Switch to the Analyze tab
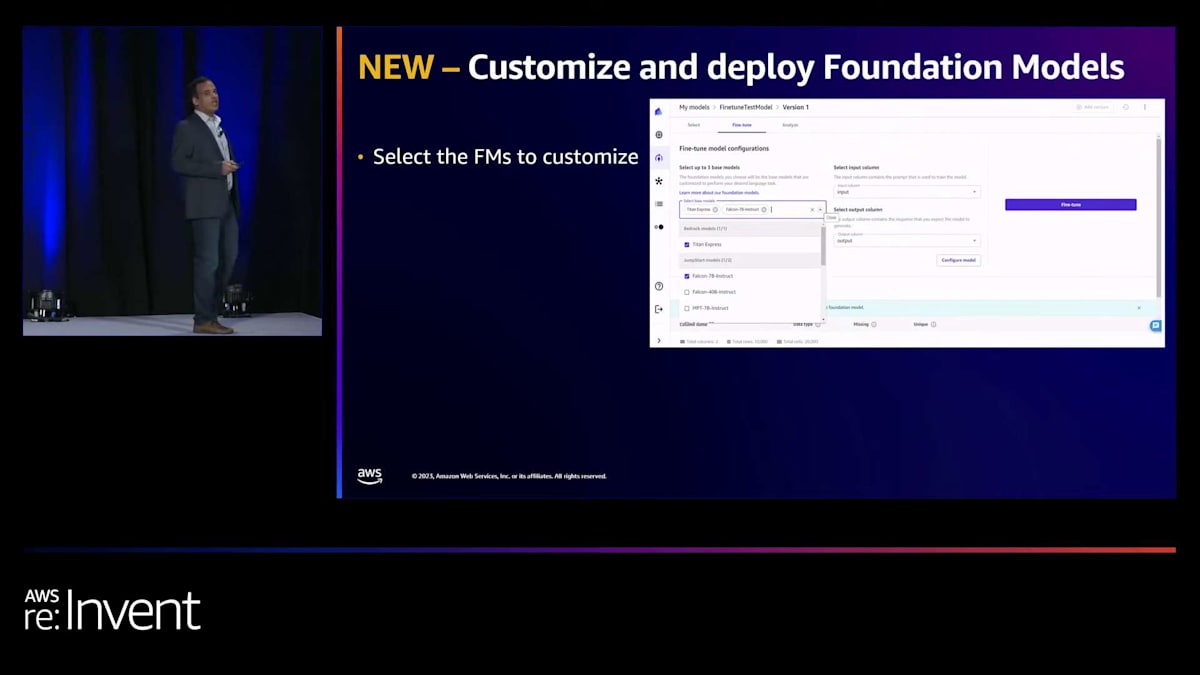 [790, 125]
